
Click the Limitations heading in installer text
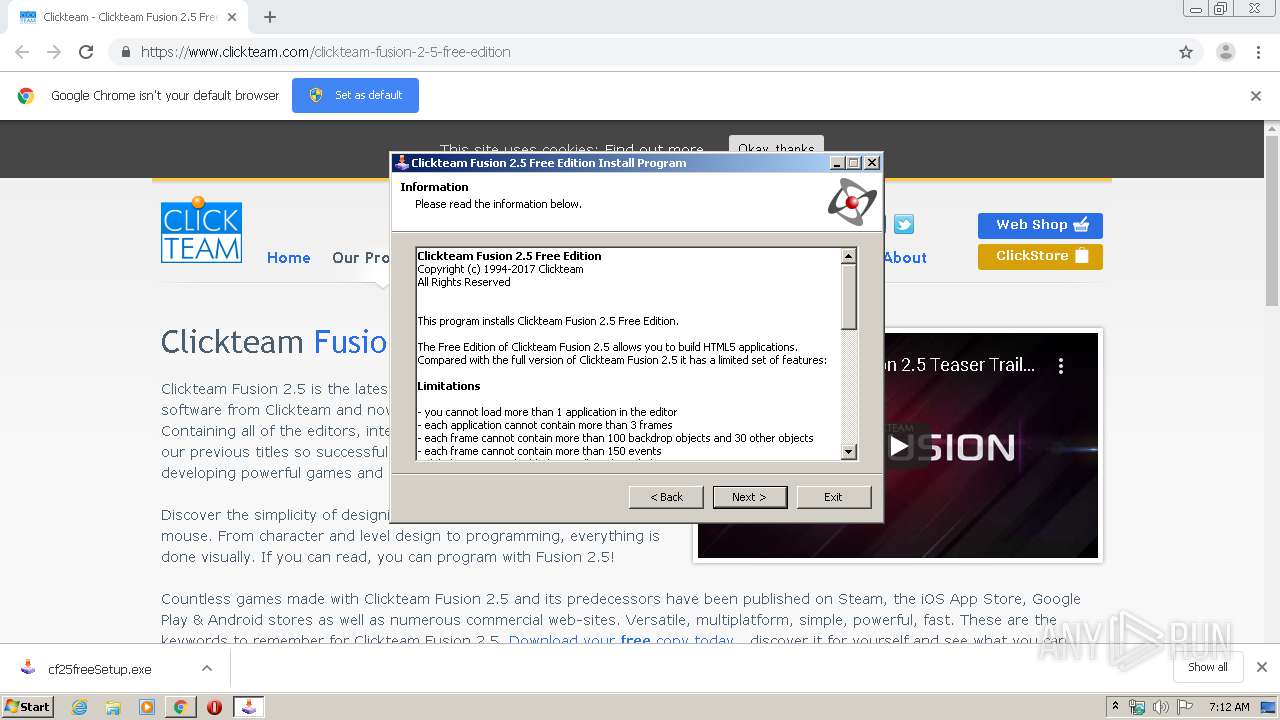pyautogui.click(x=449, y=386)
